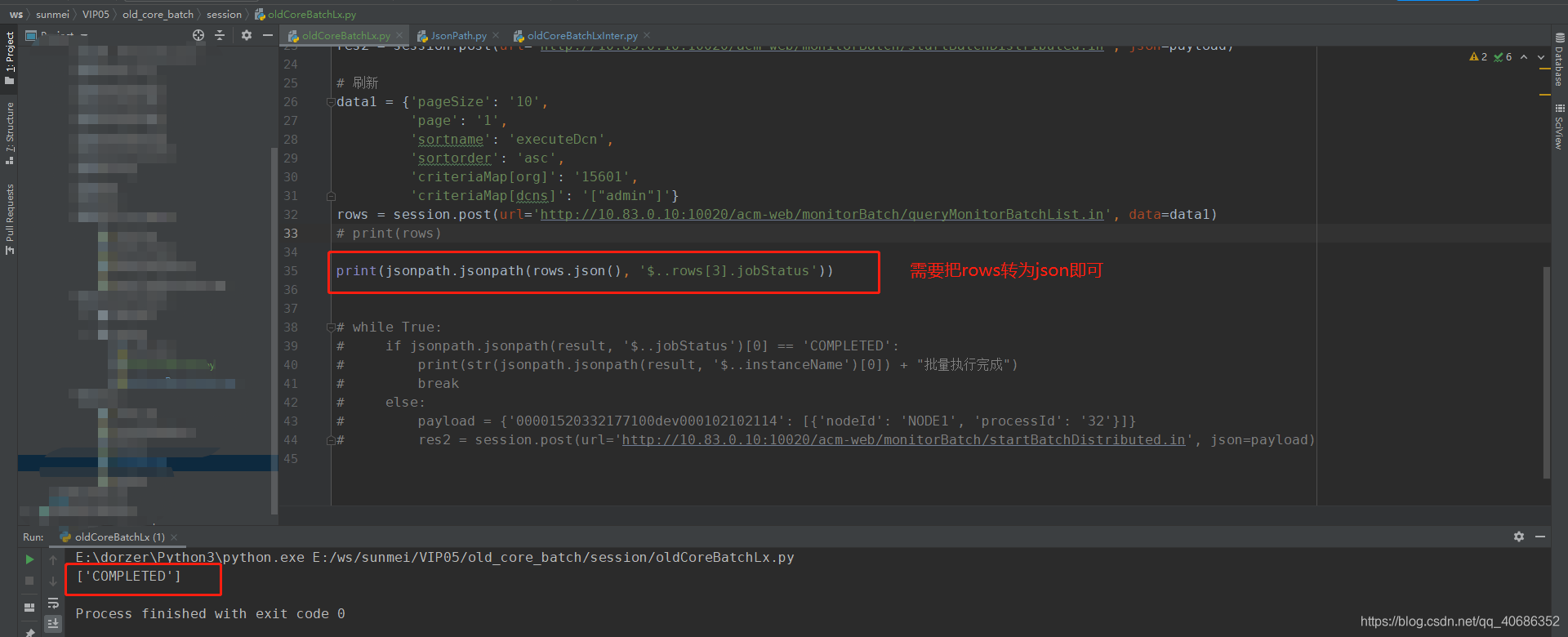The image size is (1568, 637).
Task: Click breadcrumb session in navigation bar
Action: 224,15
